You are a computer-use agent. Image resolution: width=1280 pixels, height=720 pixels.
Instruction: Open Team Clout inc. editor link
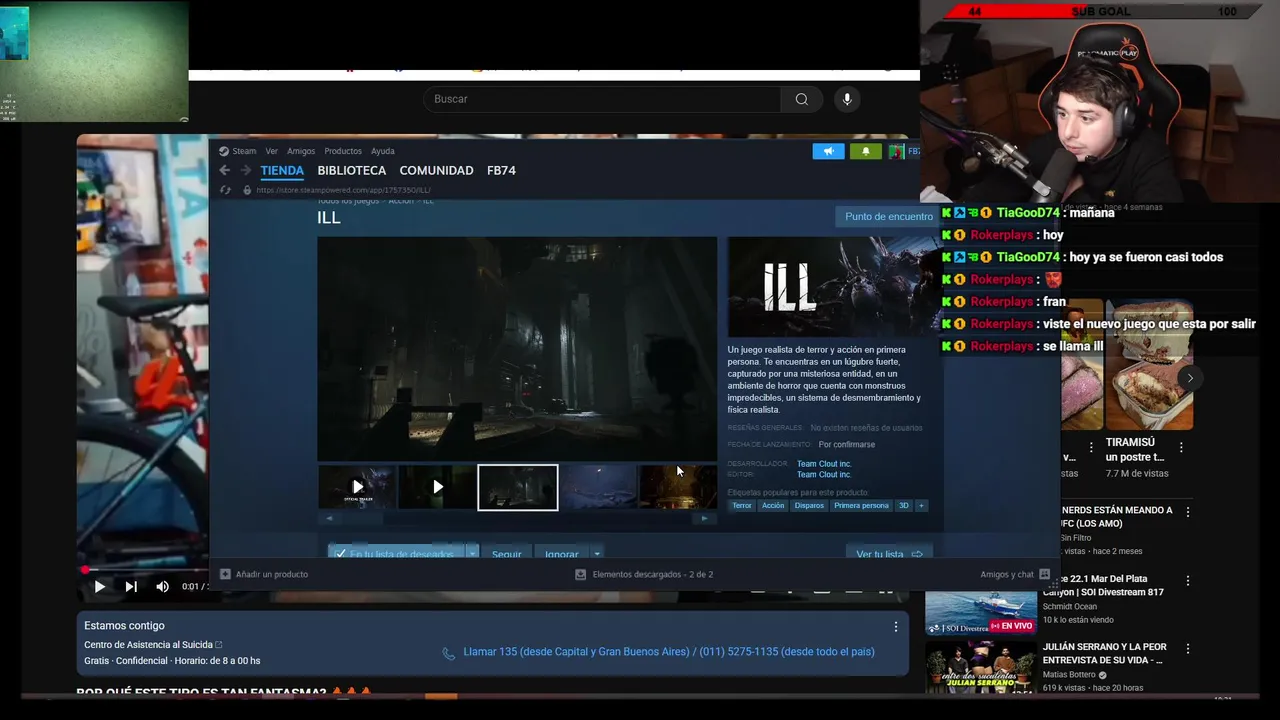click(x=824, y=474)
